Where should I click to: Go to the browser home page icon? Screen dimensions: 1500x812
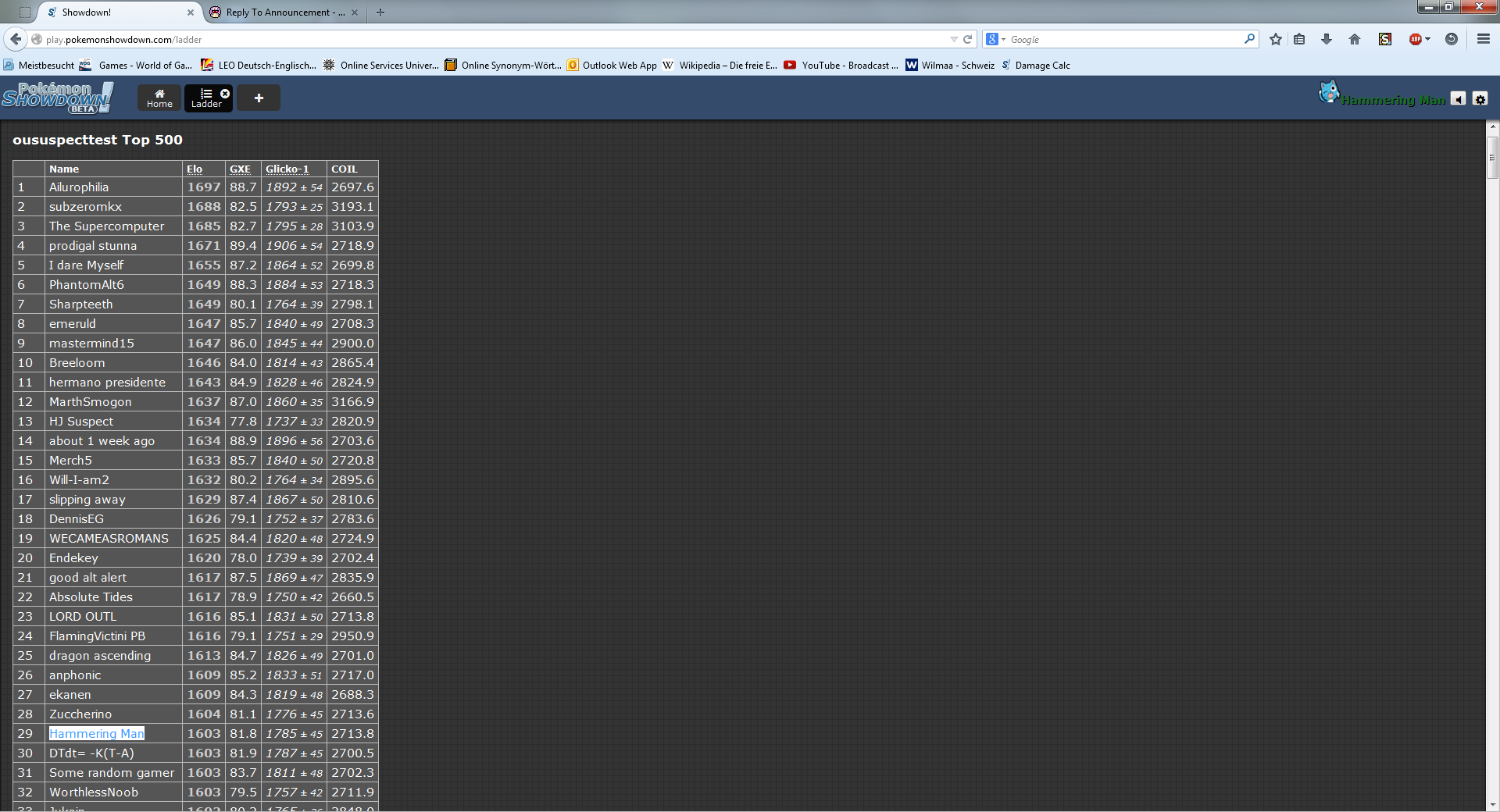point(1355,39)
